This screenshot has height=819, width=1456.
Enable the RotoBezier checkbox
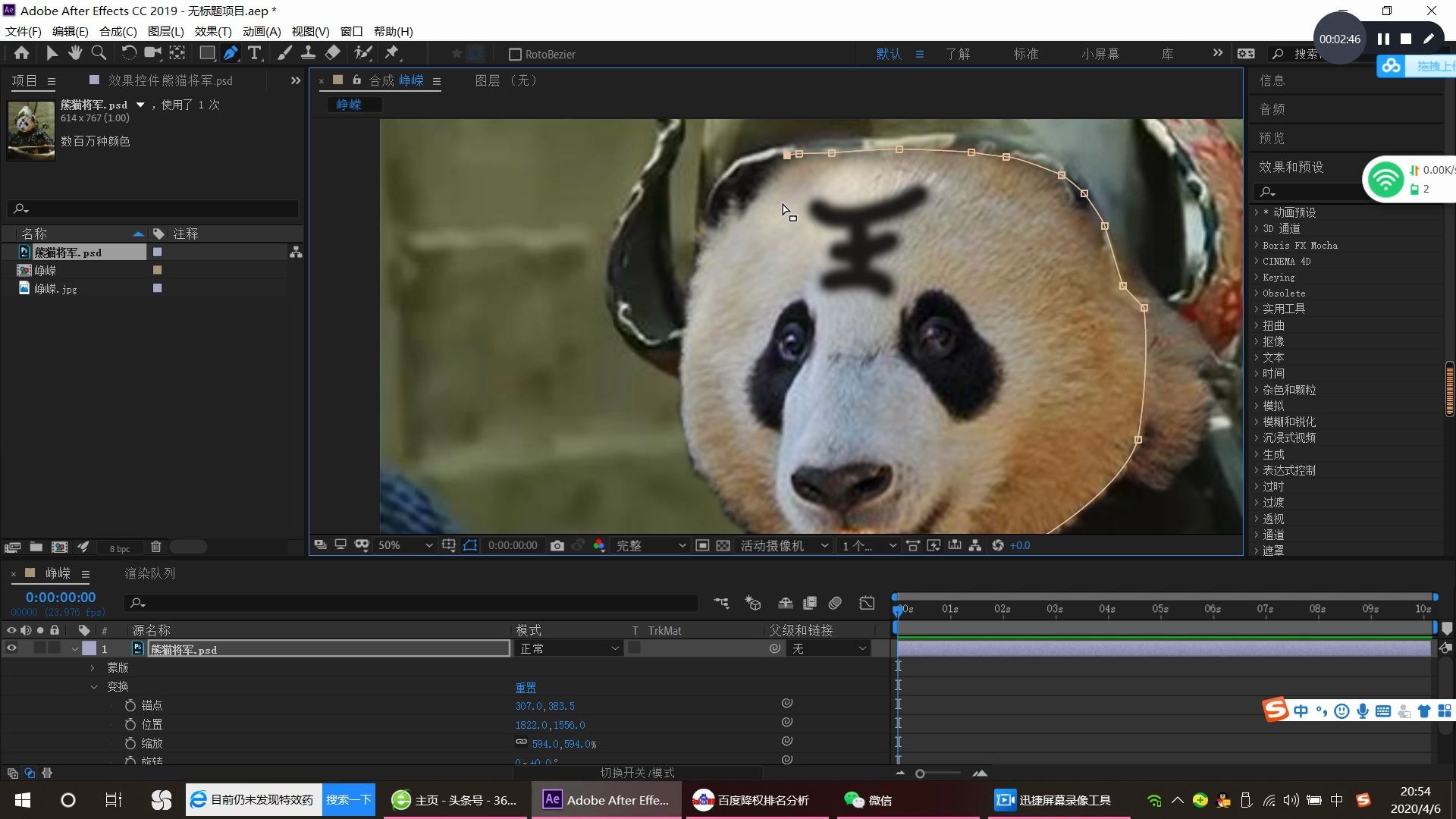pos(515,55)
